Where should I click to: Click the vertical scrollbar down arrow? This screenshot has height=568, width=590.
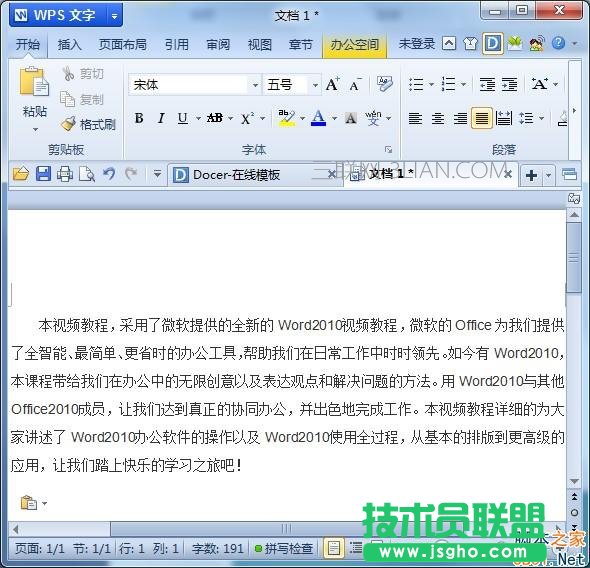pyautogui.click(x=574, y=481)
